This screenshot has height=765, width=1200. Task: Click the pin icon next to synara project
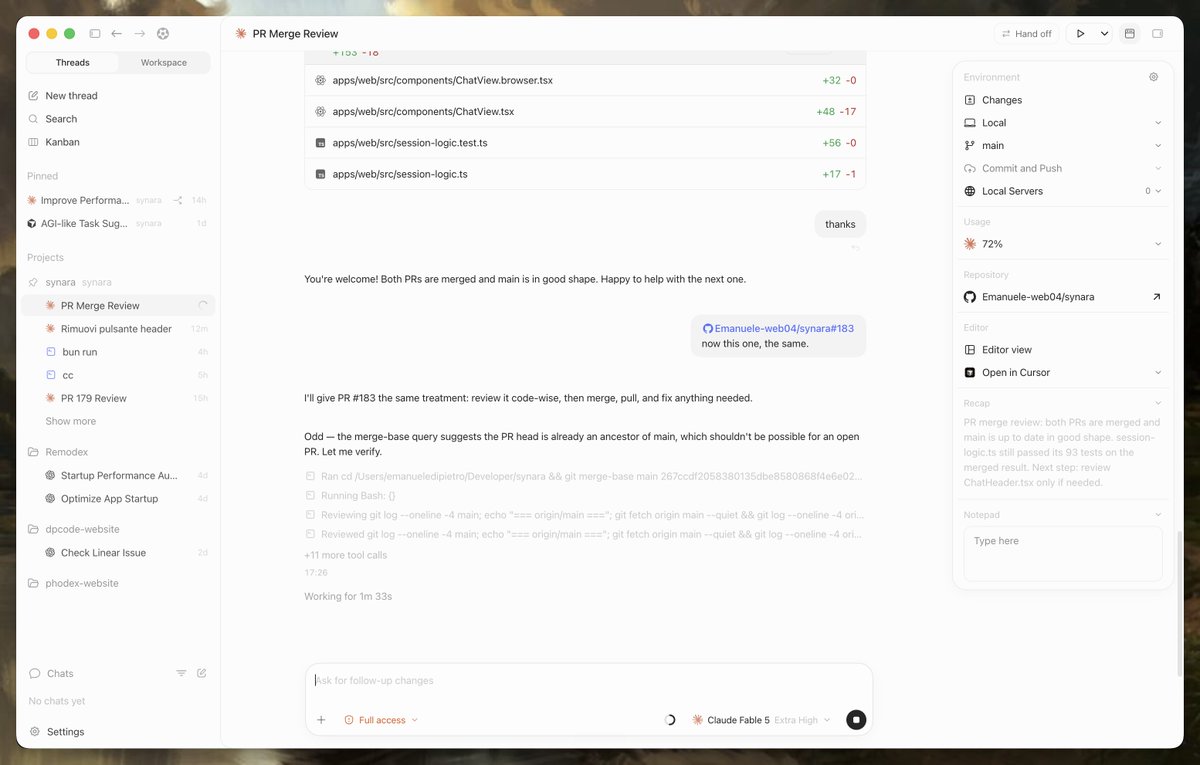(x=33, y=283)
